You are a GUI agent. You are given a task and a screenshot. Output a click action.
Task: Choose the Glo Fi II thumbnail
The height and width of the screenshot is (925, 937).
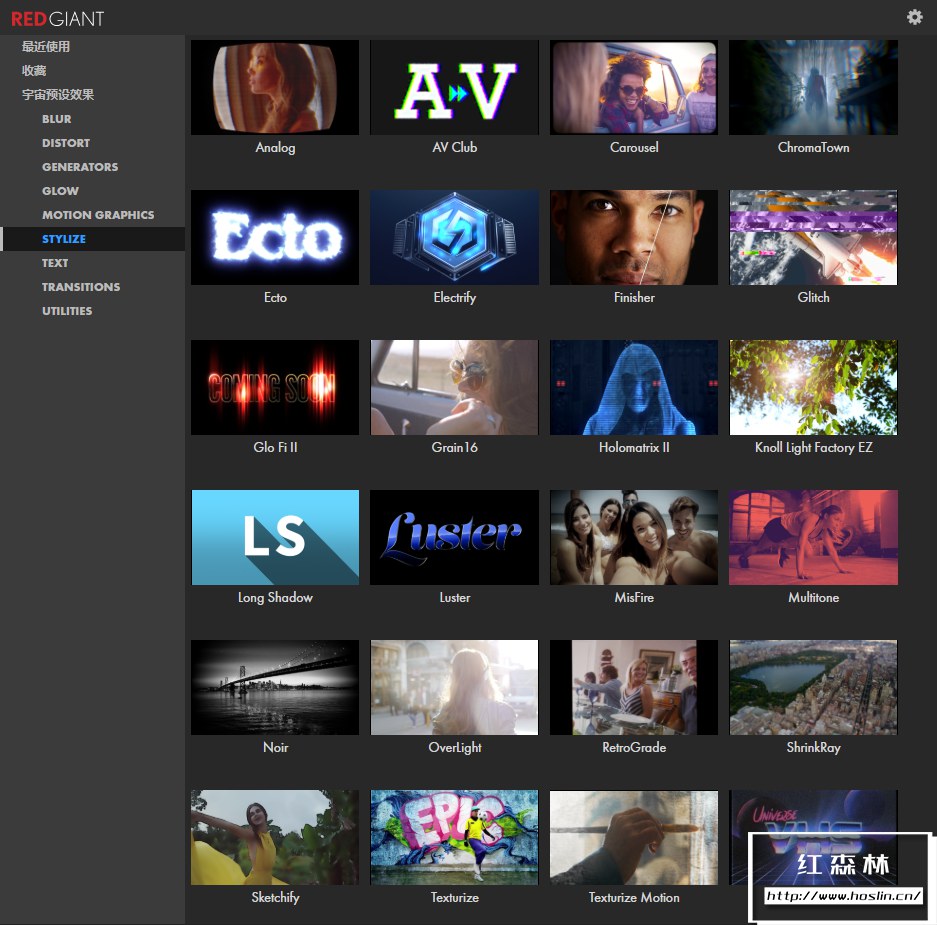pyautogui.click(x=275, y=387)
